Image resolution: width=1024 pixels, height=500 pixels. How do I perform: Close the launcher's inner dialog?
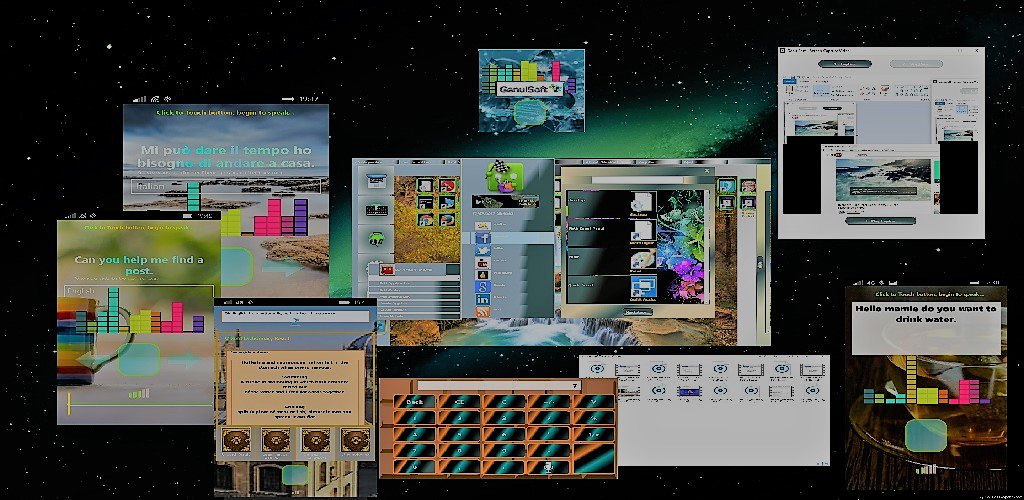click(706, 171)
